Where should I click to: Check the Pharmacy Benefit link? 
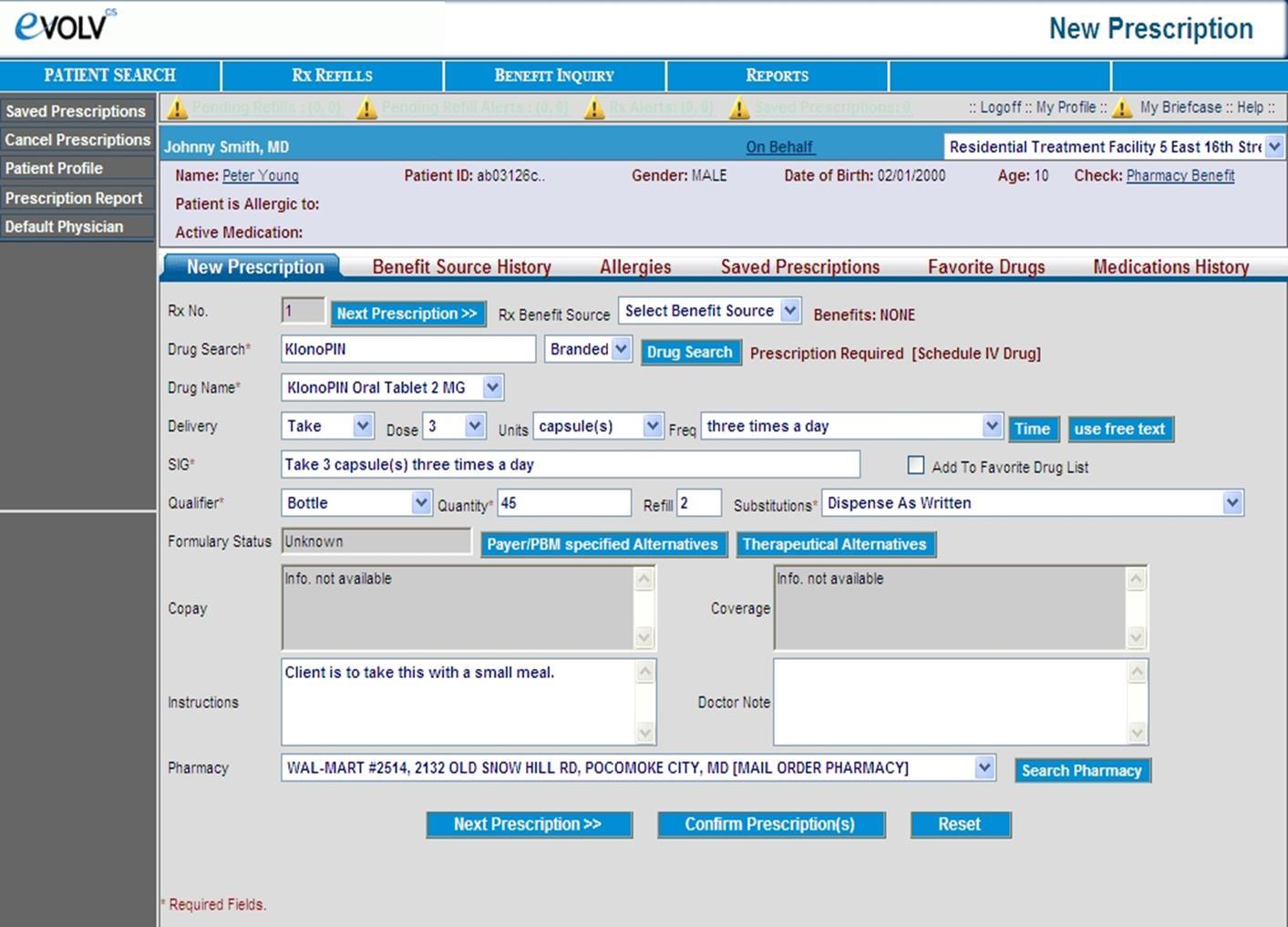pyautogui.click(x=1180, y=176)
